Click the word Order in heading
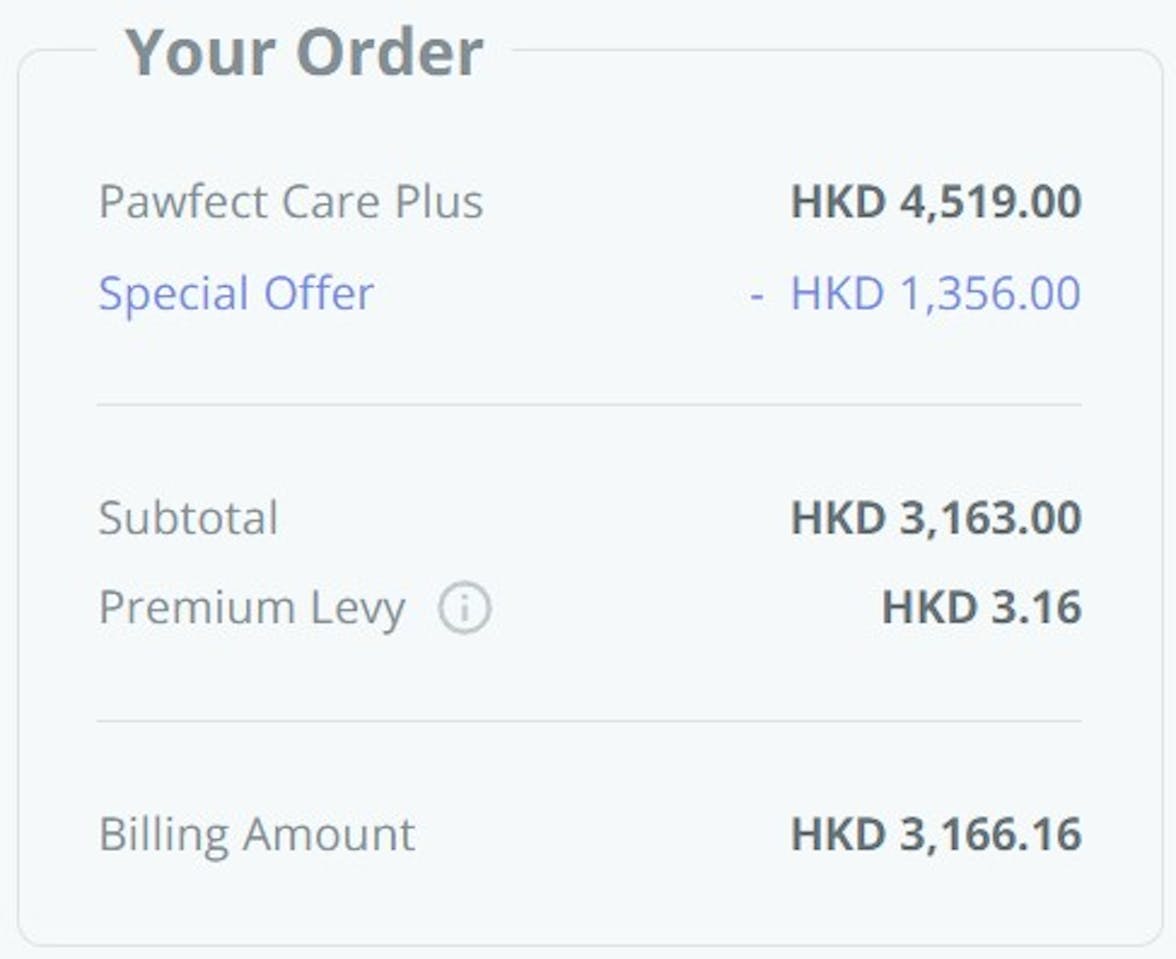Image resolution: width=1176 pixels, height=959 pixels. coord(390,52)
